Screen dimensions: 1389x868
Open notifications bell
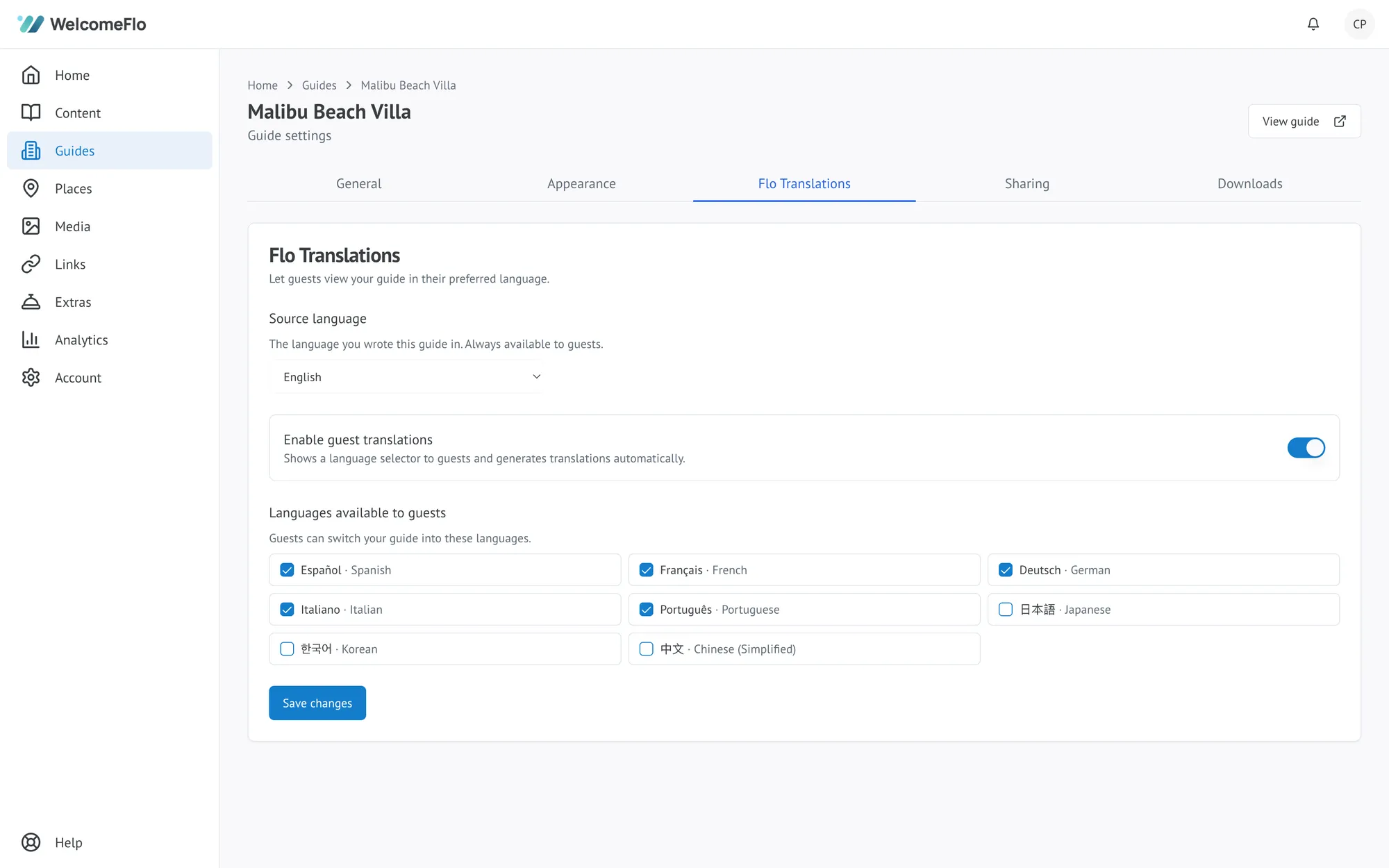(x=1313, y=24)
